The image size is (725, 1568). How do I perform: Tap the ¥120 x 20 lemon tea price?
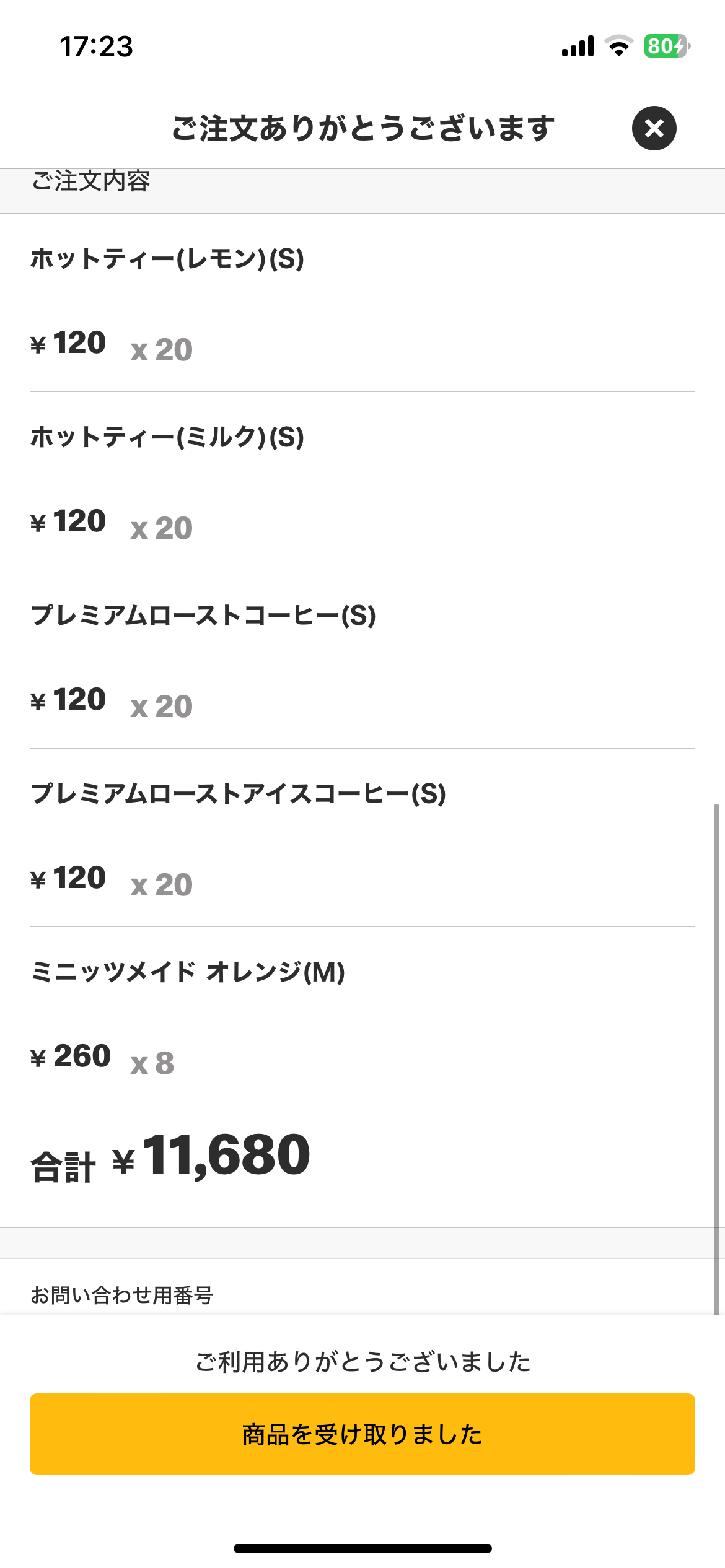coord(112,344)
